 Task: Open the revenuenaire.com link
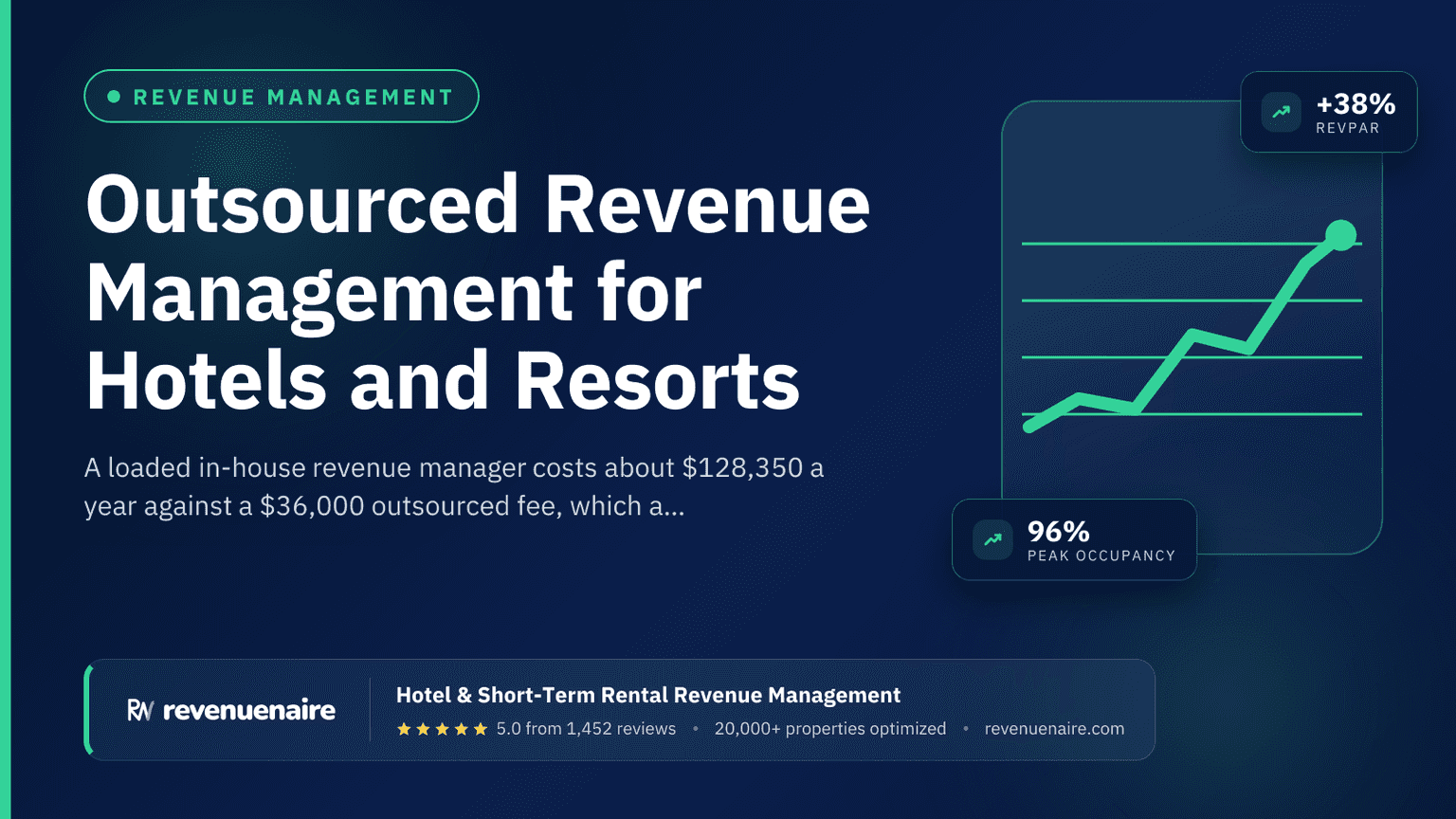(1054, 729)
